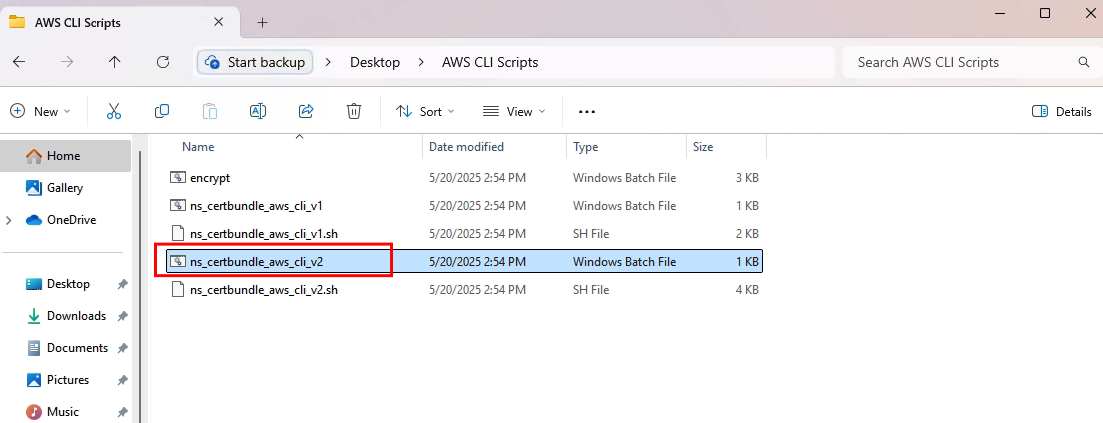
Task: Open a new tab with plus button
Action: click(x=262, y=23)
